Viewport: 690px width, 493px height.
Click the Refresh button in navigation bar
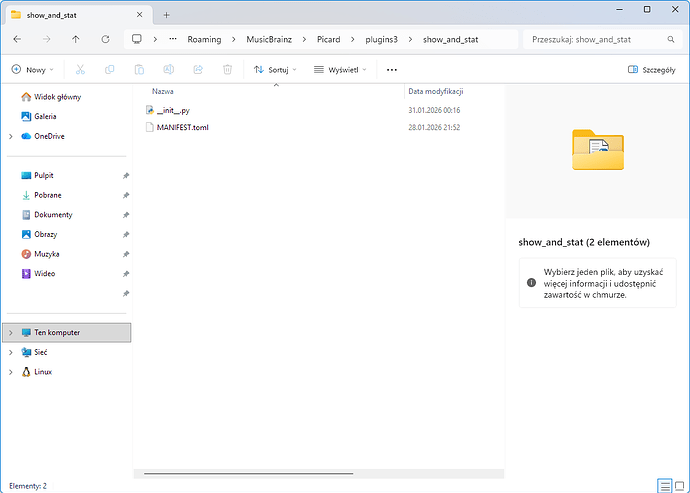pyautogui.click(x=105, y=39)
